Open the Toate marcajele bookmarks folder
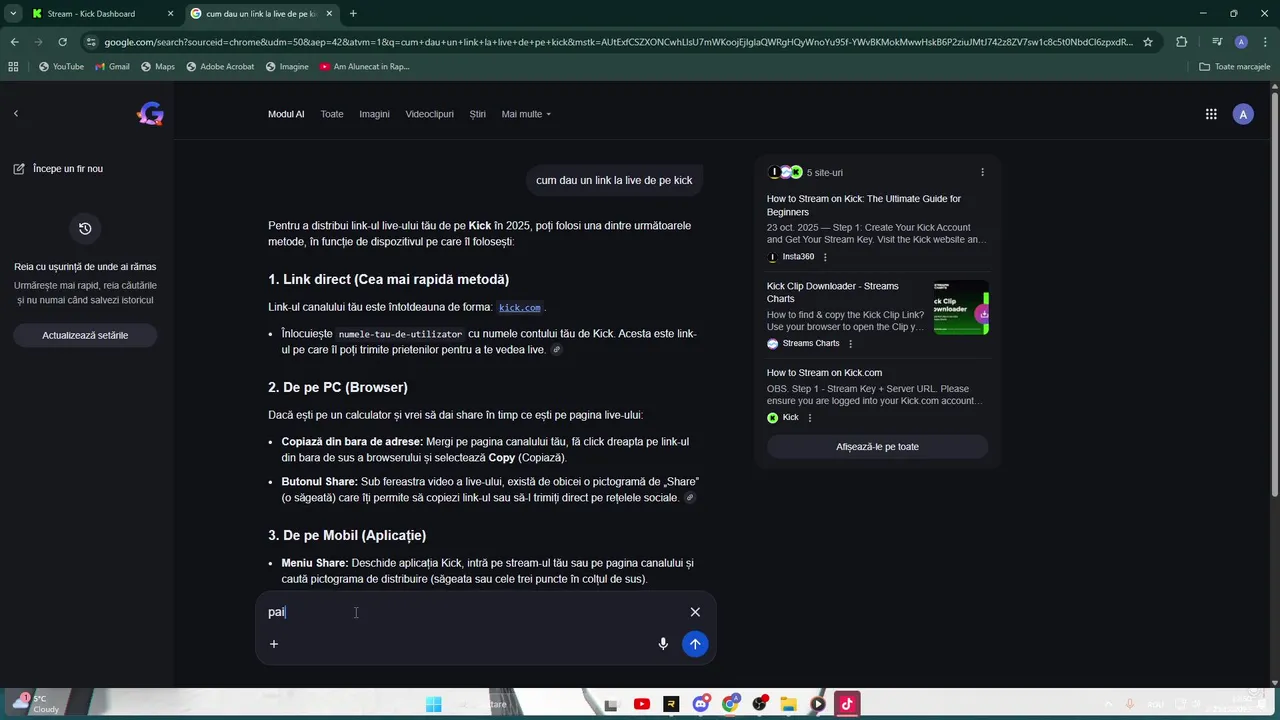The image size is (1280, 720). coord(1235,67)
